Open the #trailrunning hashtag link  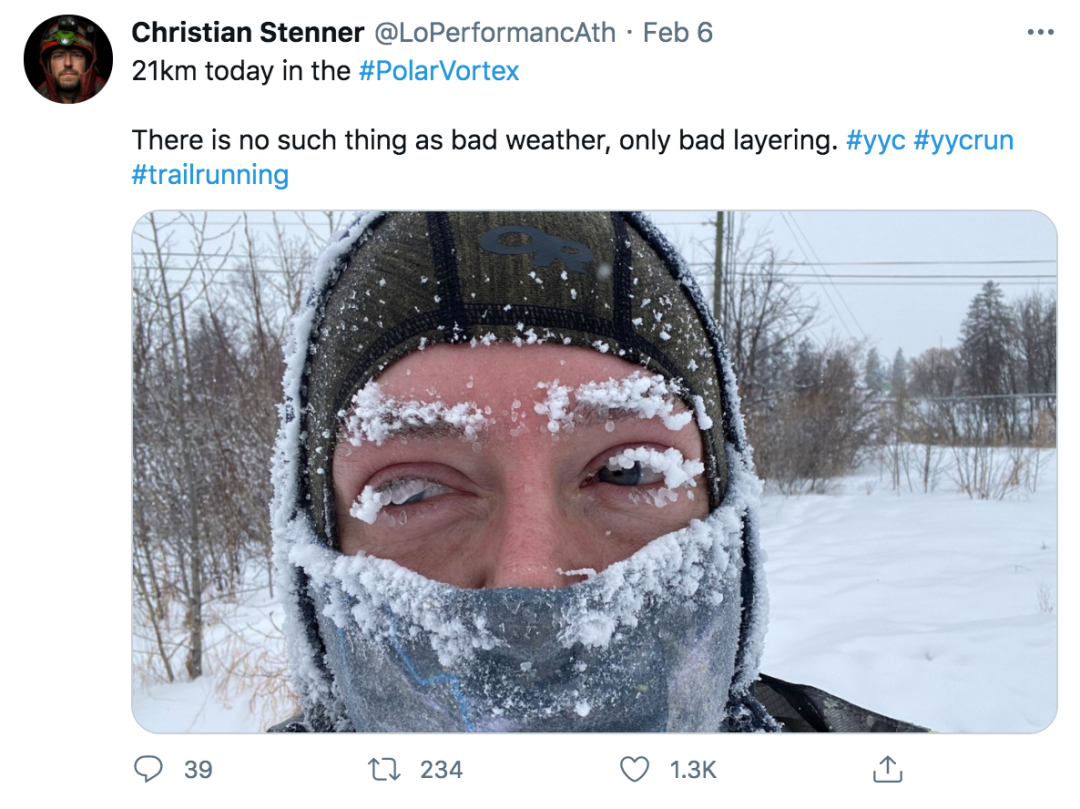[x=210, y=175]
